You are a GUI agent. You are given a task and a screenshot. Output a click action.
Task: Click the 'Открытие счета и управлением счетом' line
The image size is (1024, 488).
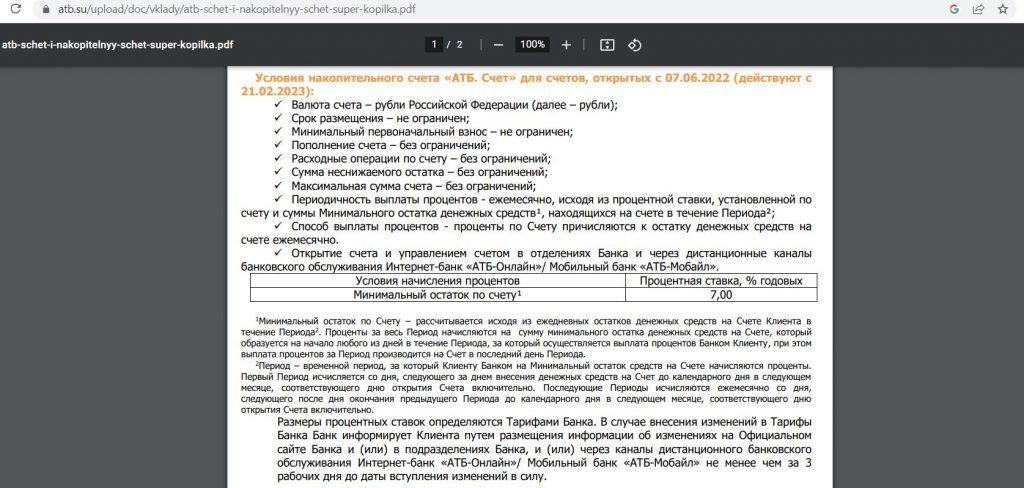[526, 260]
